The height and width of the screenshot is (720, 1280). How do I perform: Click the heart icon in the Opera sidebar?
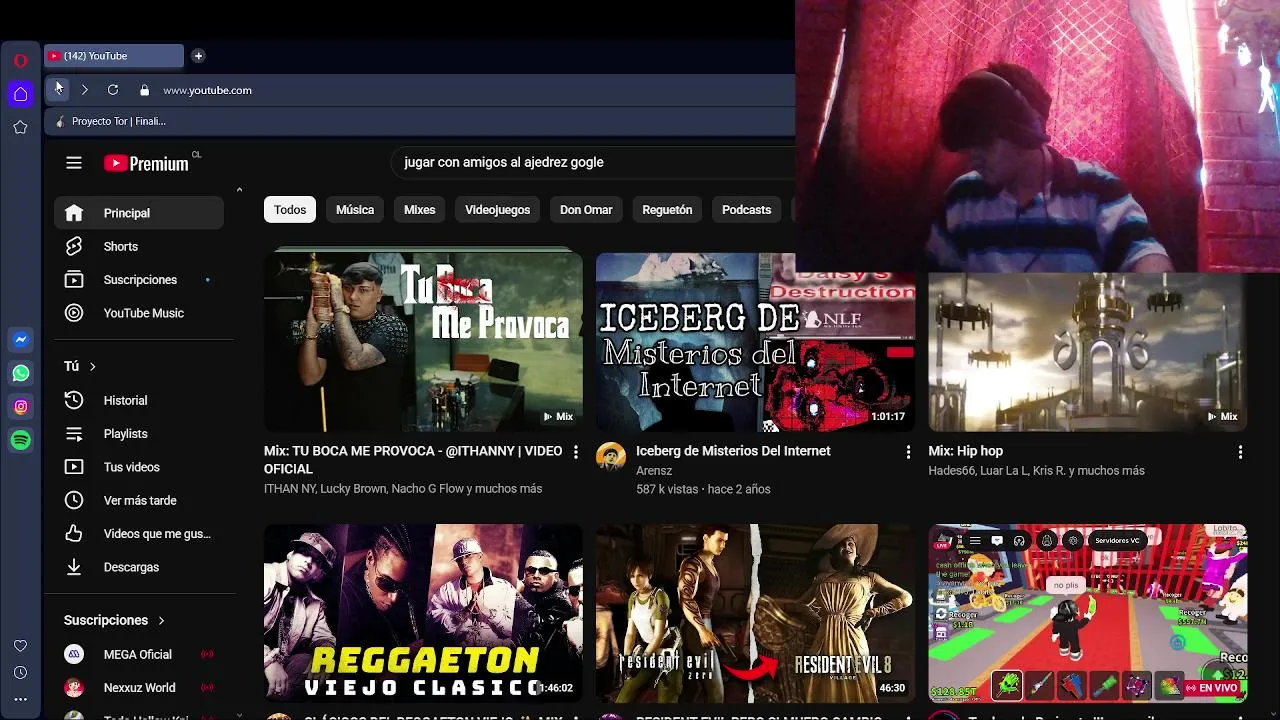click(20, 646)
